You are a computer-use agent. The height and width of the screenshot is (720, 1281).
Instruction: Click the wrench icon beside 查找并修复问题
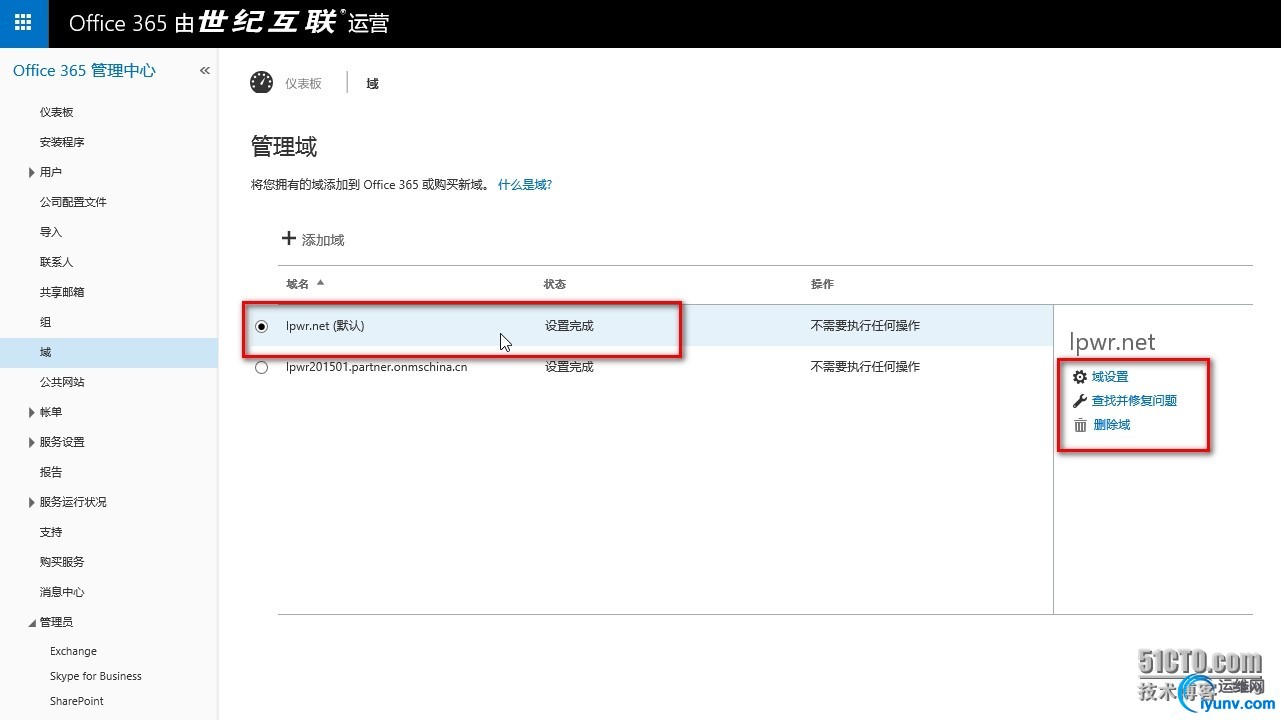[x=1079, y=401]
